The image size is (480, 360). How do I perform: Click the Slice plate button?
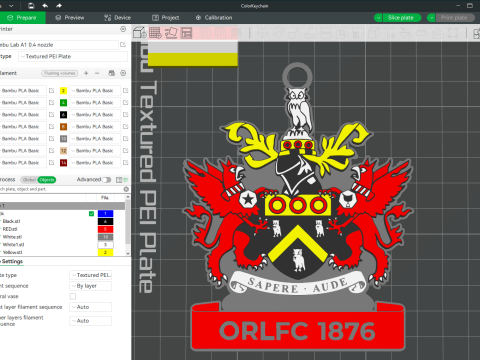[402, 18]
